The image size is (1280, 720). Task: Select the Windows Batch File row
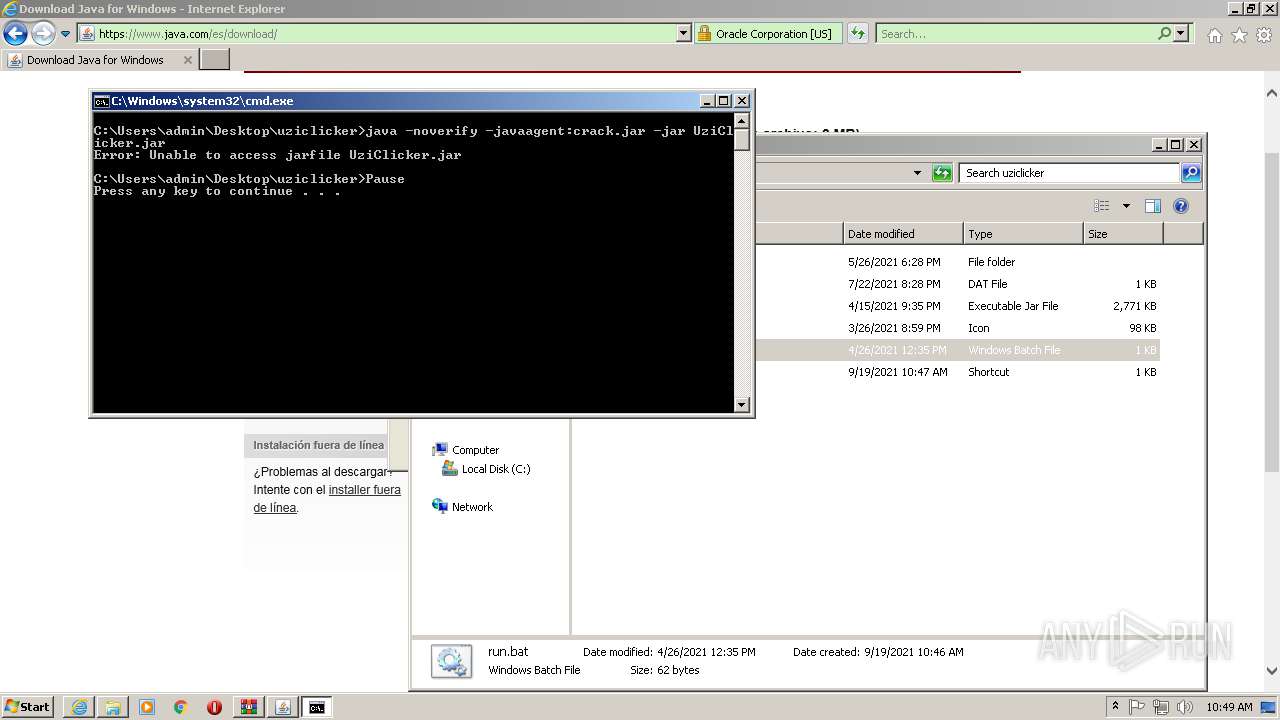pos(958,350)
